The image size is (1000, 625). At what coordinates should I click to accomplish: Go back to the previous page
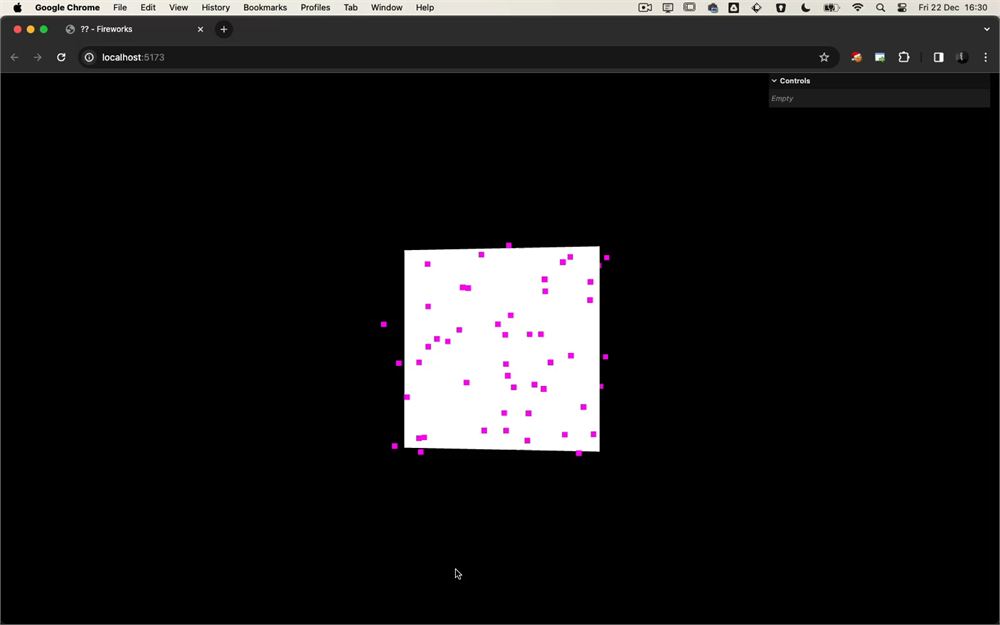pyautogui.click(x=15, y=57)
